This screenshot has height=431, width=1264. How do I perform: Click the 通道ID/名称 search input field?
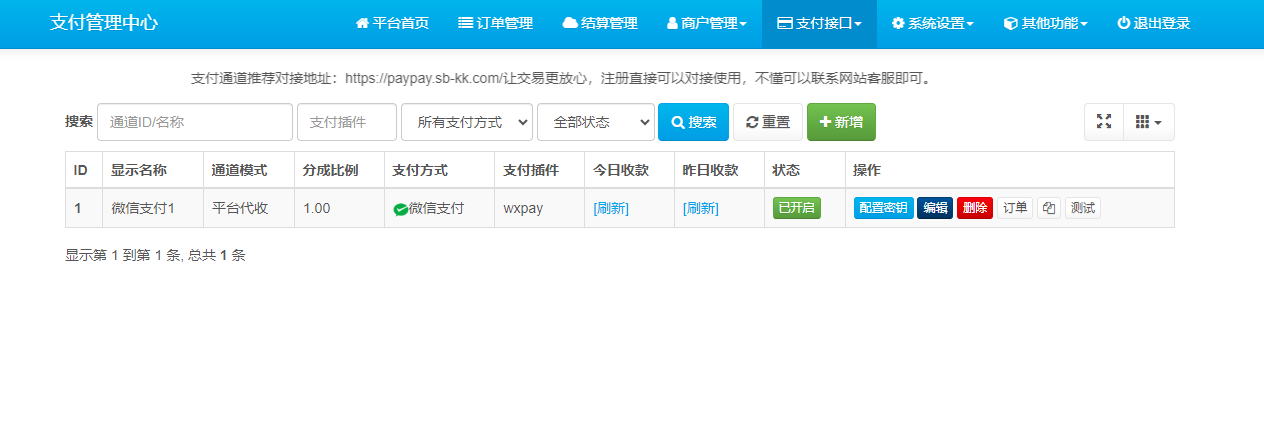pyautogui.click(x=195, y=122)
